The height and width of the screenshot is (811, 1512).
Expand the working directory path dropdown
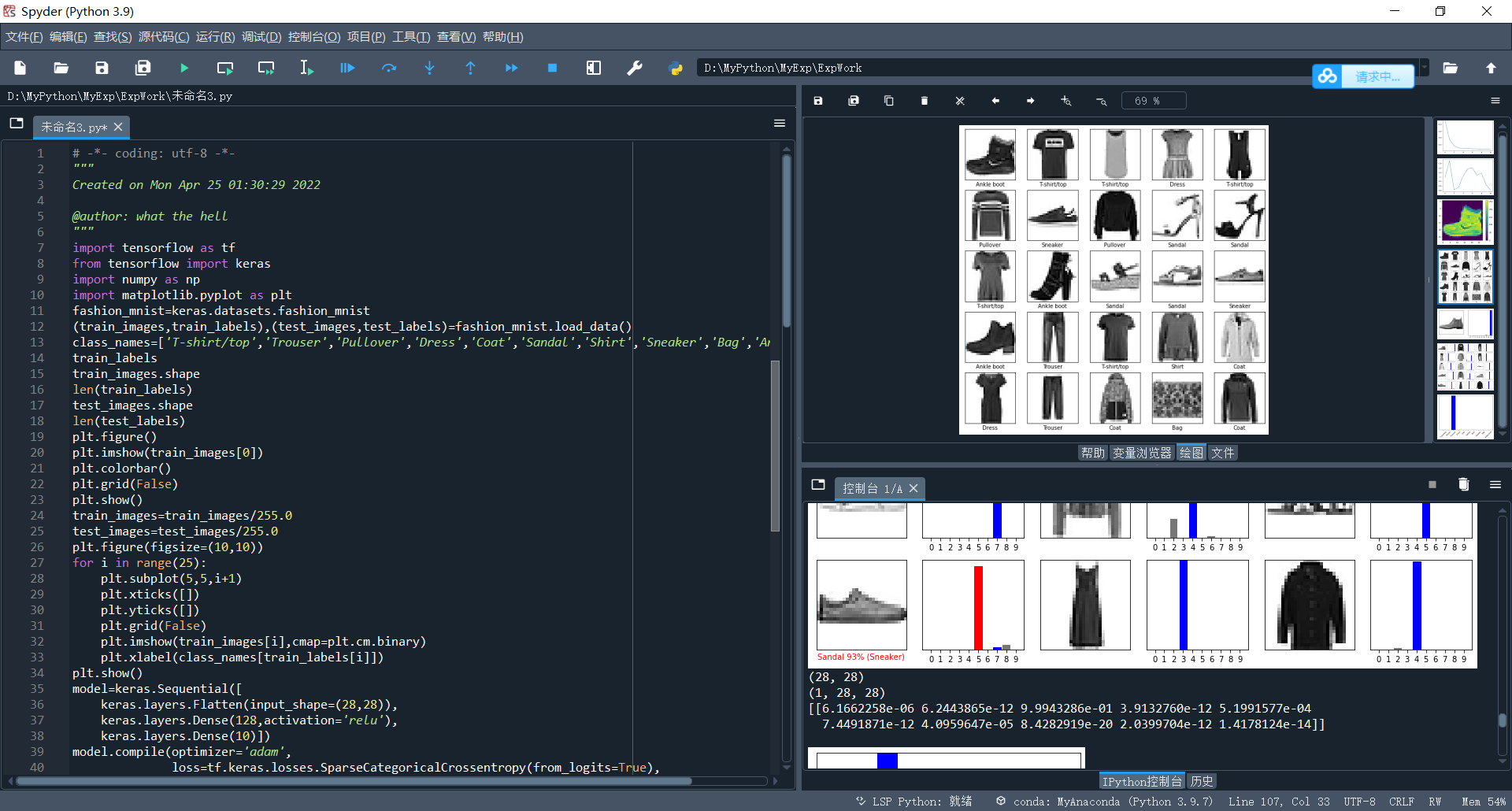pos(1424,68)
